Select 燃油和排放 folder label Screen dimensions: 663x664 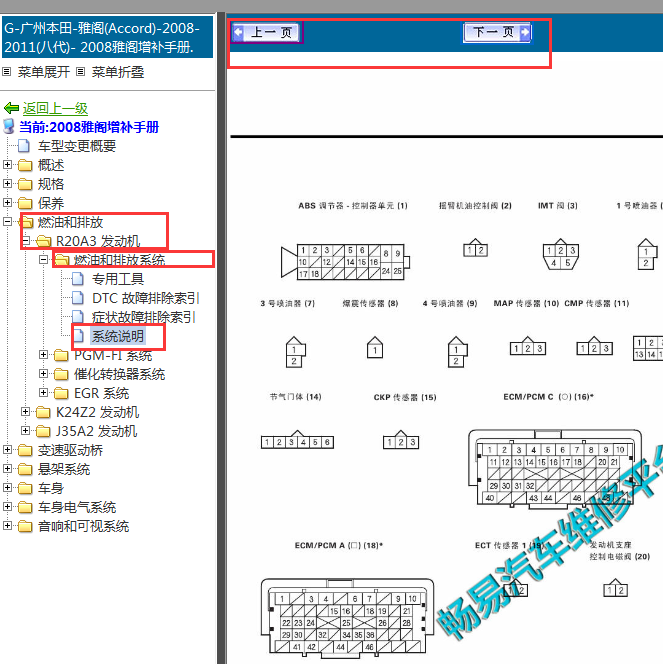[x=70, y=222]
